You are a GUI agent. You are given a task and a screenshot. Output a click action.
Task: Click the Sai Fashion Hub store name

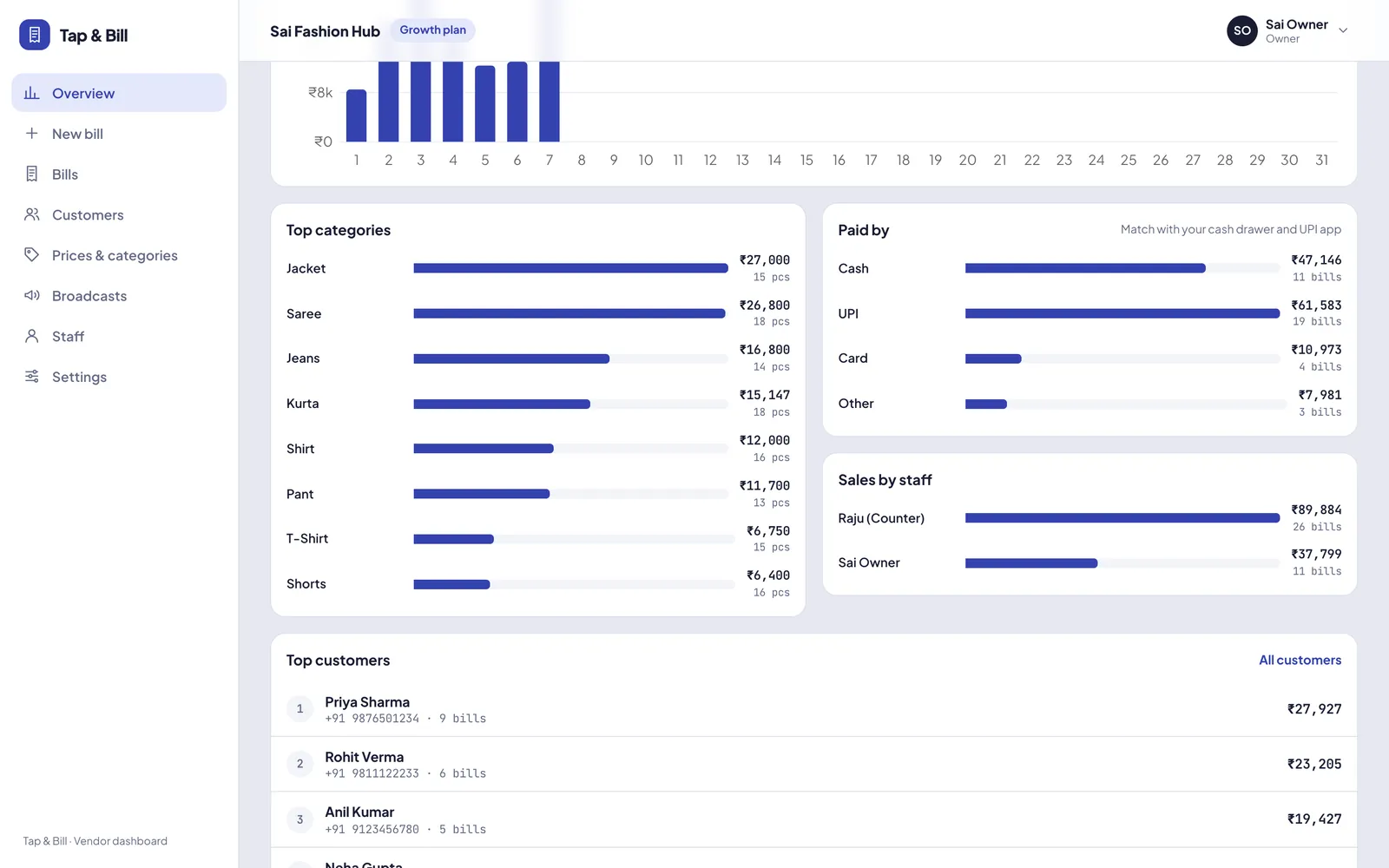(325, 31)
